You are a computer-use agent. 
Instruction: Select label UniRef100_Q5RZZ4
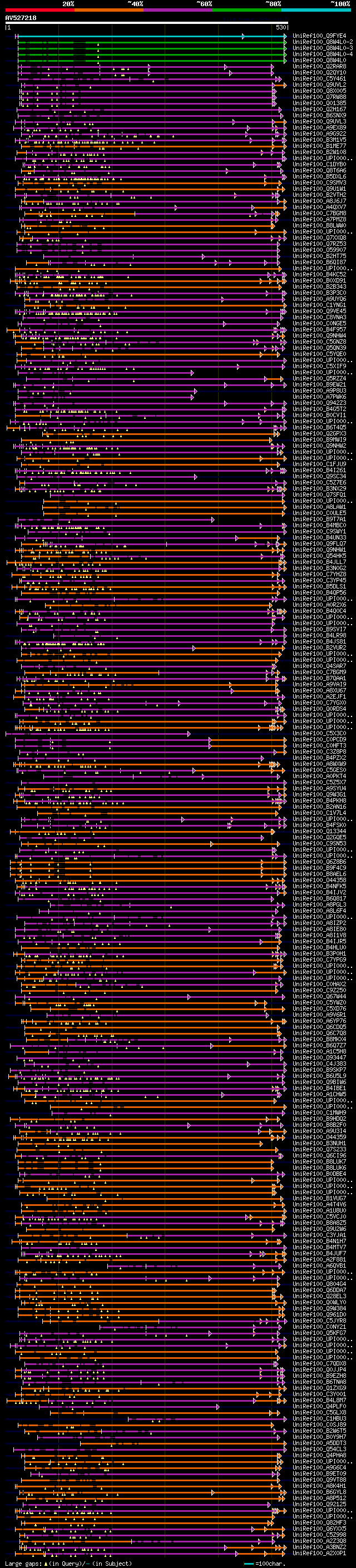click(319, 379)
